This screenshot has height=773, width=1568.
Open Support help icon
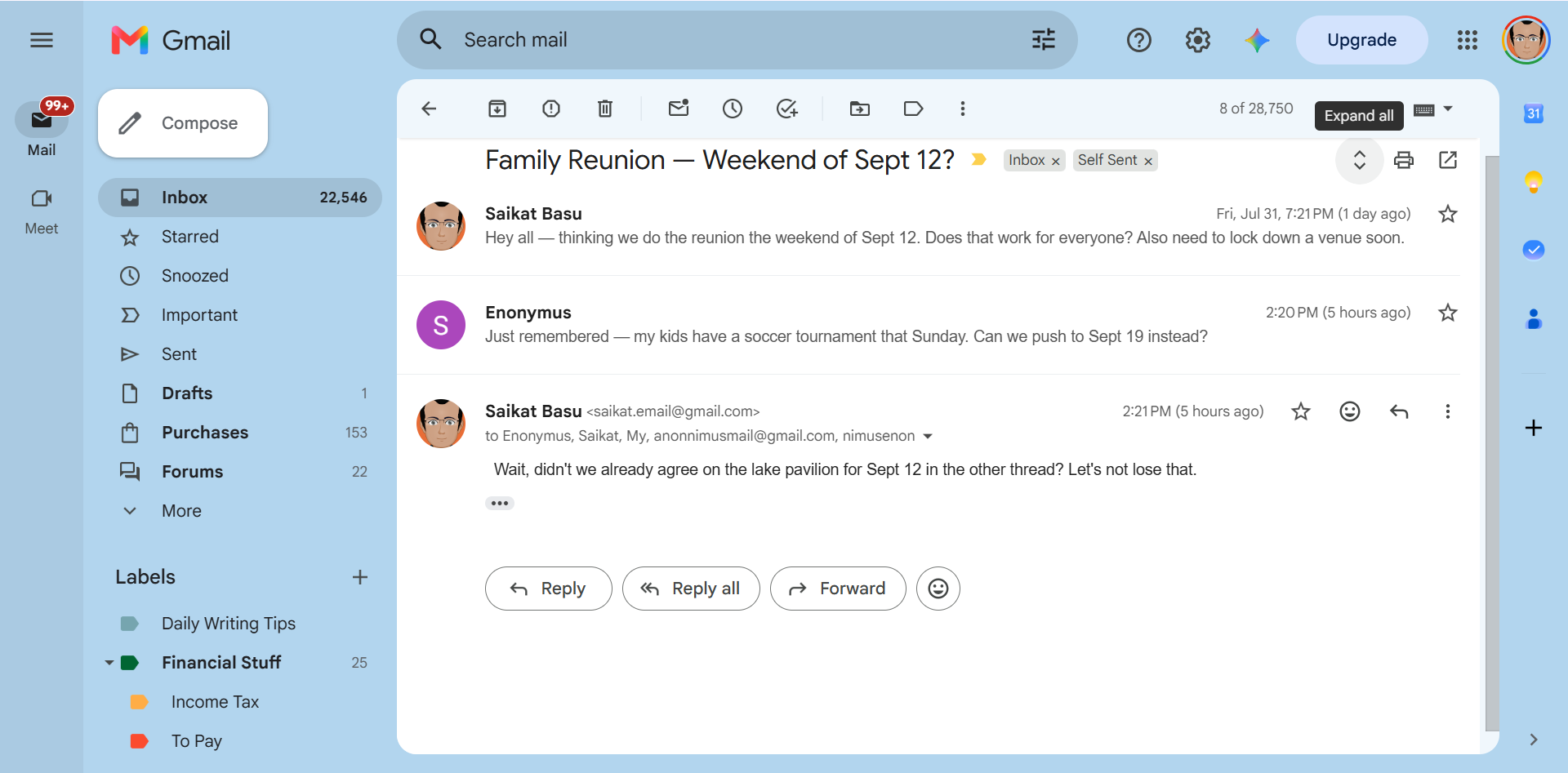tap(1139, 40)
